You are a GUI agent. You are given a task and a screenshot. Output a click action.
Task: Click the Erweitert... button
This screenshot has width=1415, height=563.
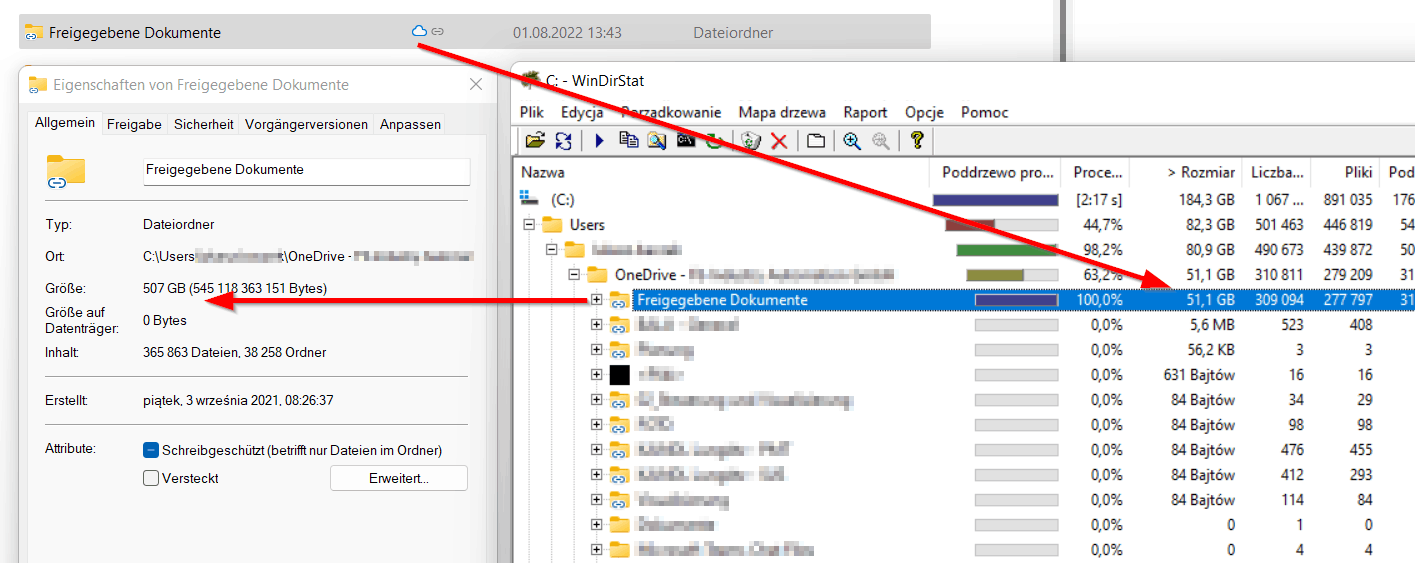tap(398, 478)
